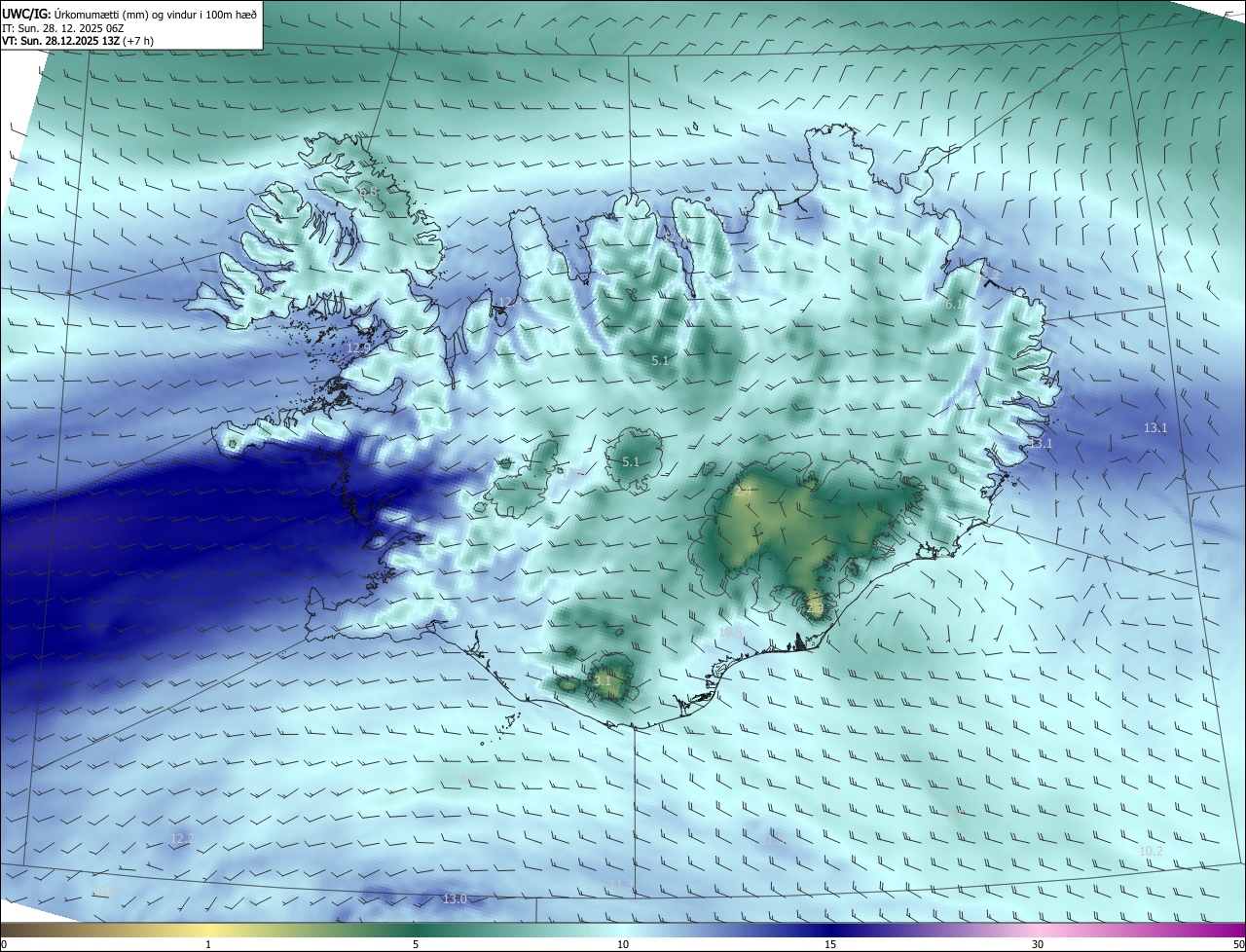1246x952 pixels.
Task: Click the '50' tick on the color scale
Action: coord(1238,944)
